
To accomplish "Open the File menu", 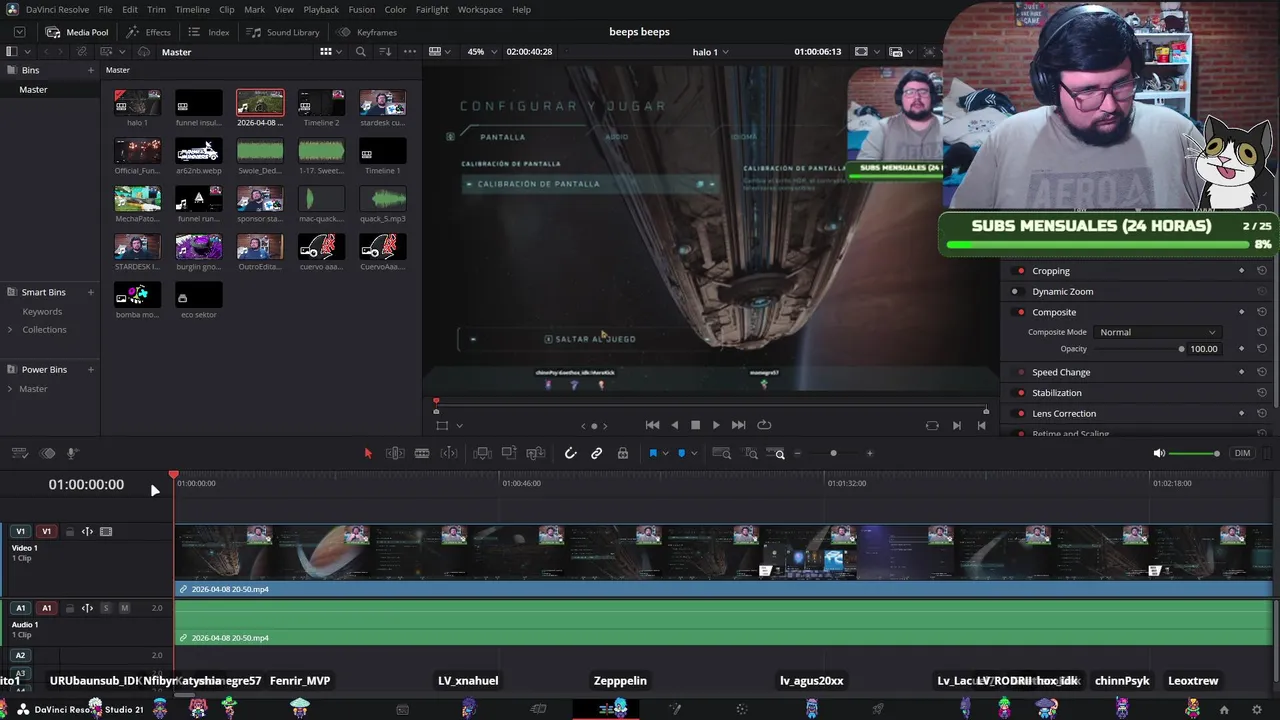I will click(x=105, y=9).
